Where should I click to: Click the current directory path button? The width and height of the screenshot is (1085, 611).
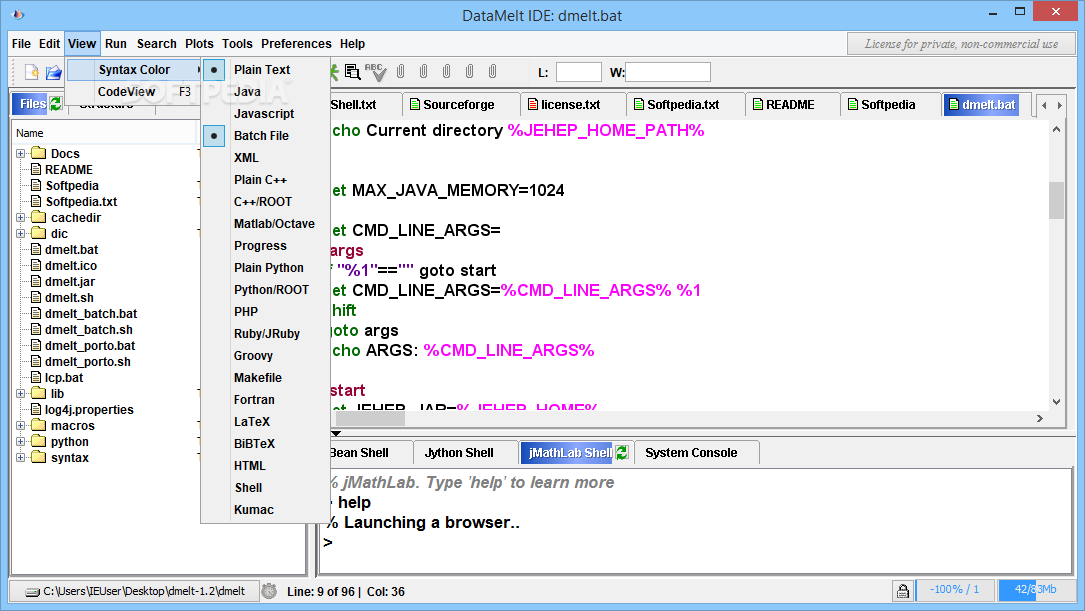tap(134, 591)
